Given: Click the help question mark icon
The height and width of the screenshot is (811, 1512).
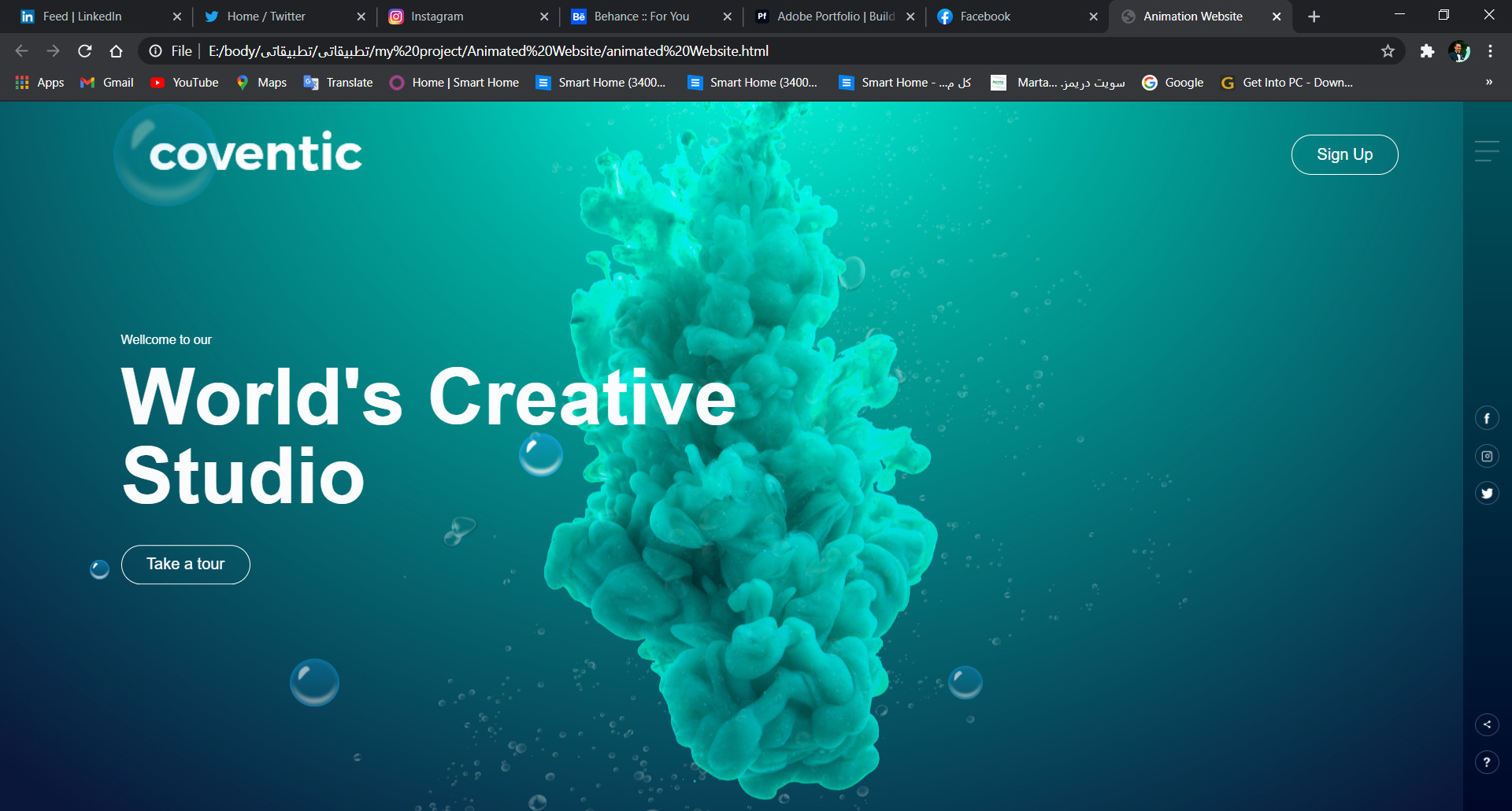Looking at the screenshot, I should 1487,762.
